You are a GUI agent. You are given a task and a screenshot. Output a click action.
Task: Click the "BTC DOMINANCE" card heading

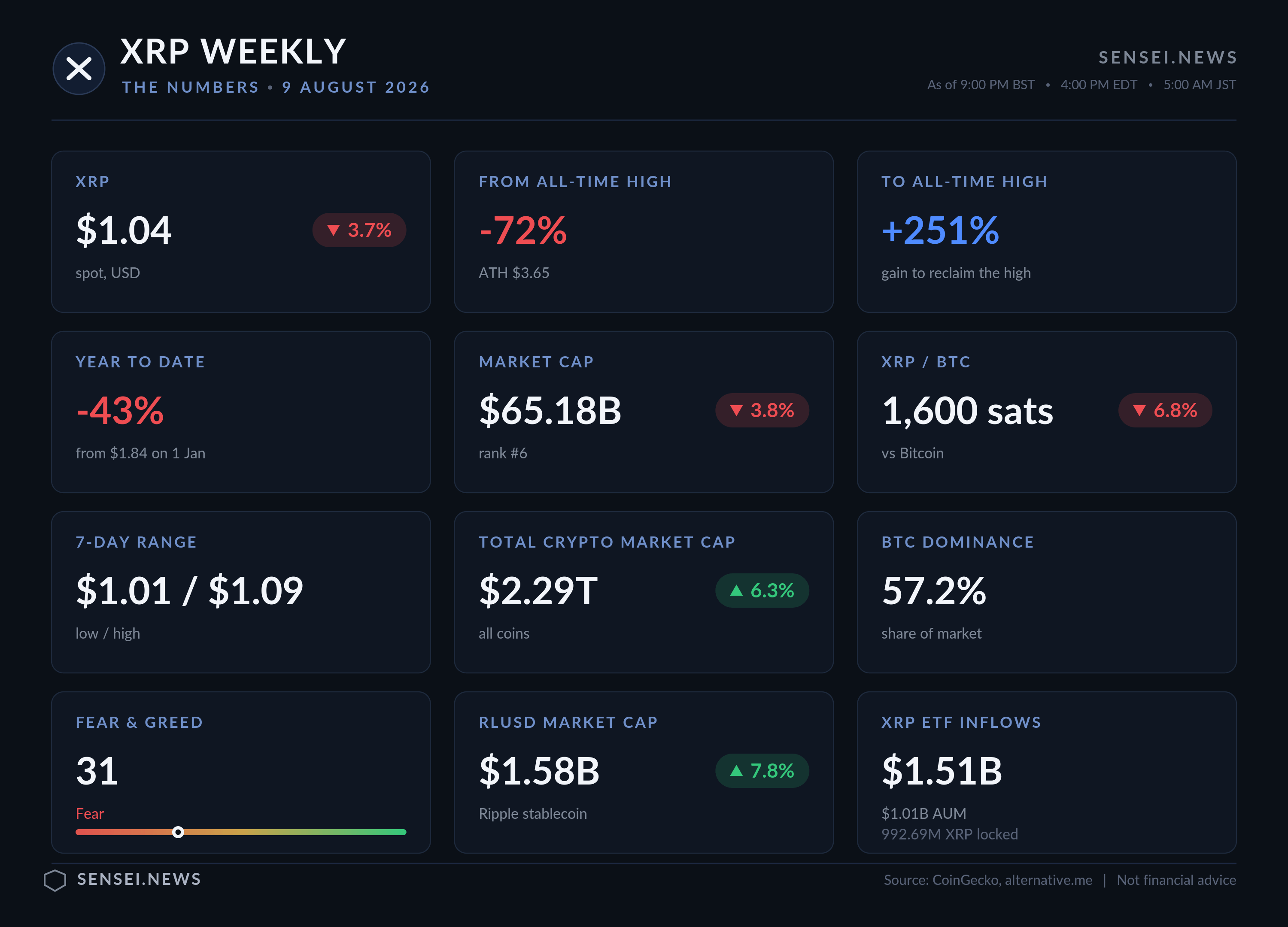coord(957,542)
